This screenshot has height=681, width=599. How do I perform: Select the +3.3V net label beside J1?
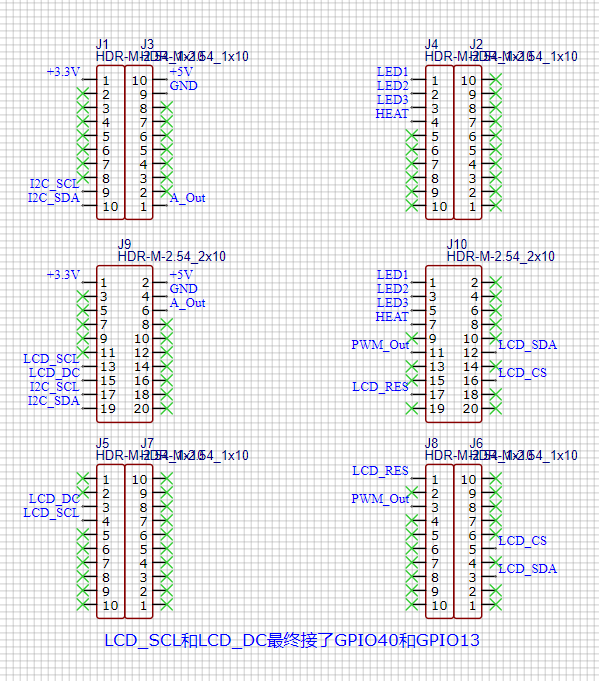[63, 72]
